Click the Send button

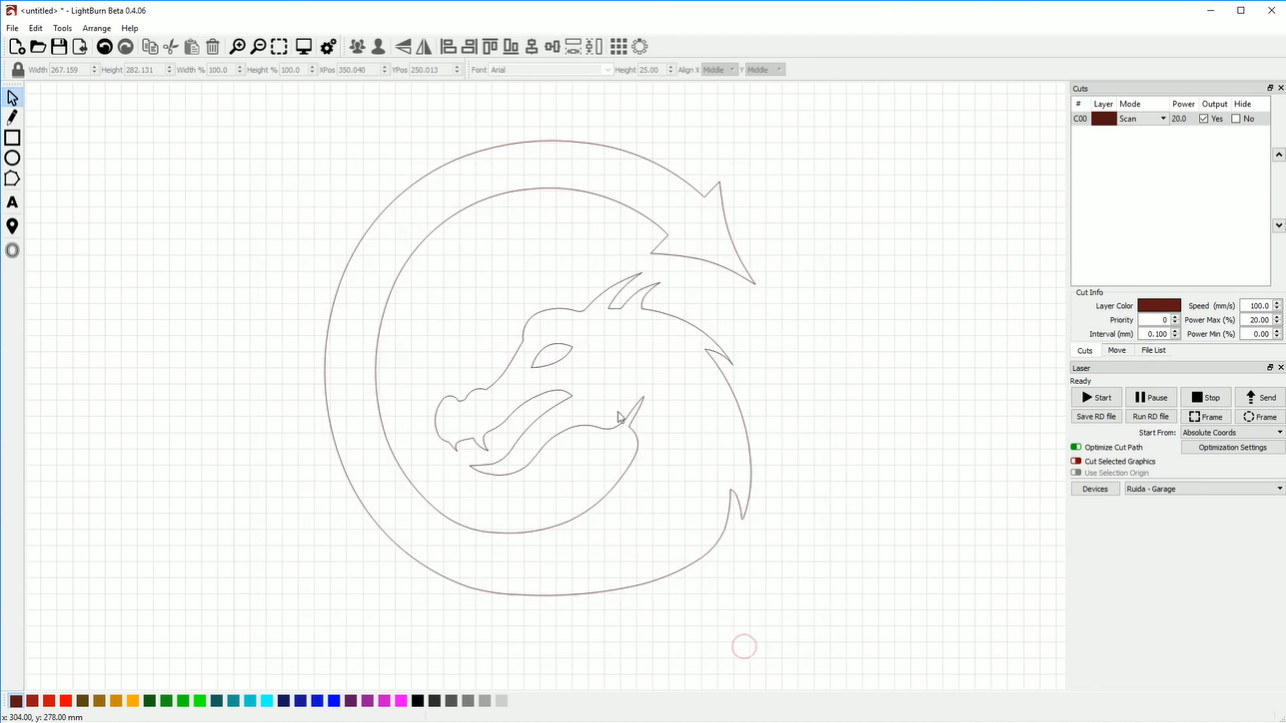(x=1260, y=397)
